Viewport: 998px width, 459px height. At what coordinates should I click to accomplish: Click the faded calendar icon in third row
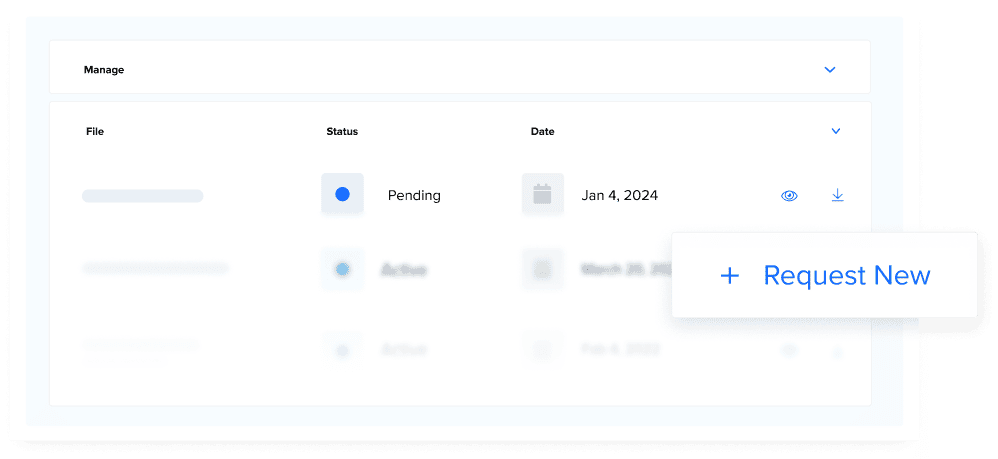(x=542, y=350)
